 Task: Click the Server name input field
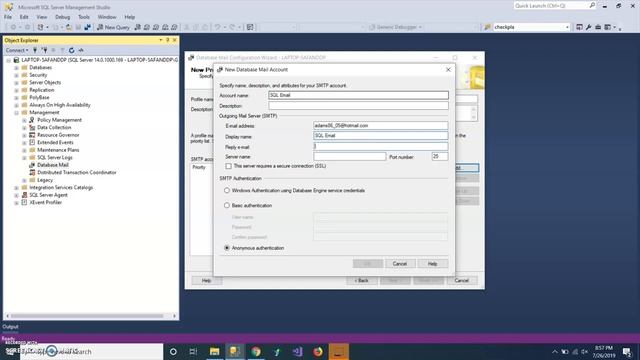pos(349,156)
